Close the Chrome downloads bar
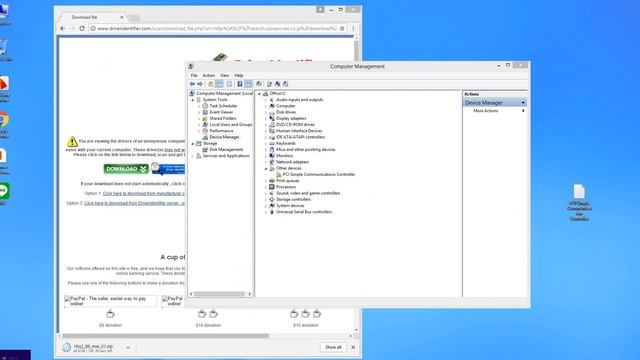640x360 pixels. [353, 347]
